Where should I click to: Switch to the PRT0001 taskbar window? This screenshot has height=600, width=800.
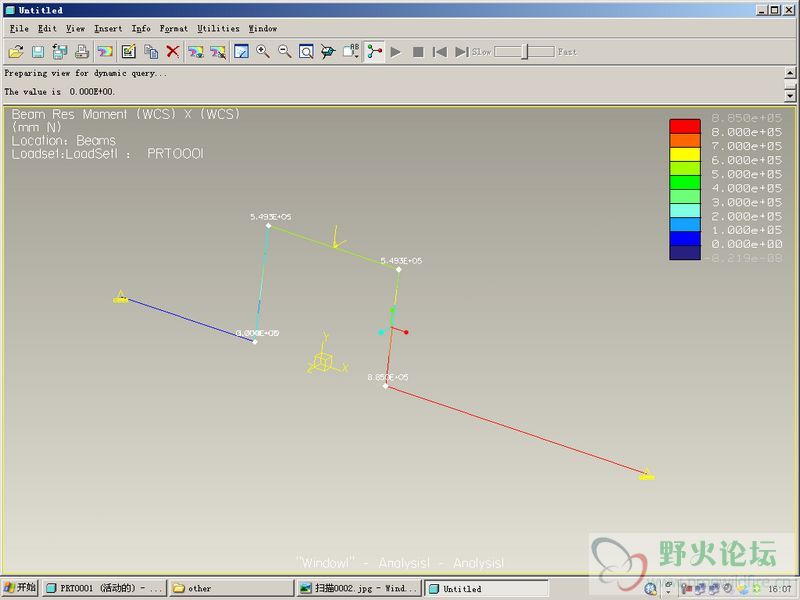[x=104, y=589]
